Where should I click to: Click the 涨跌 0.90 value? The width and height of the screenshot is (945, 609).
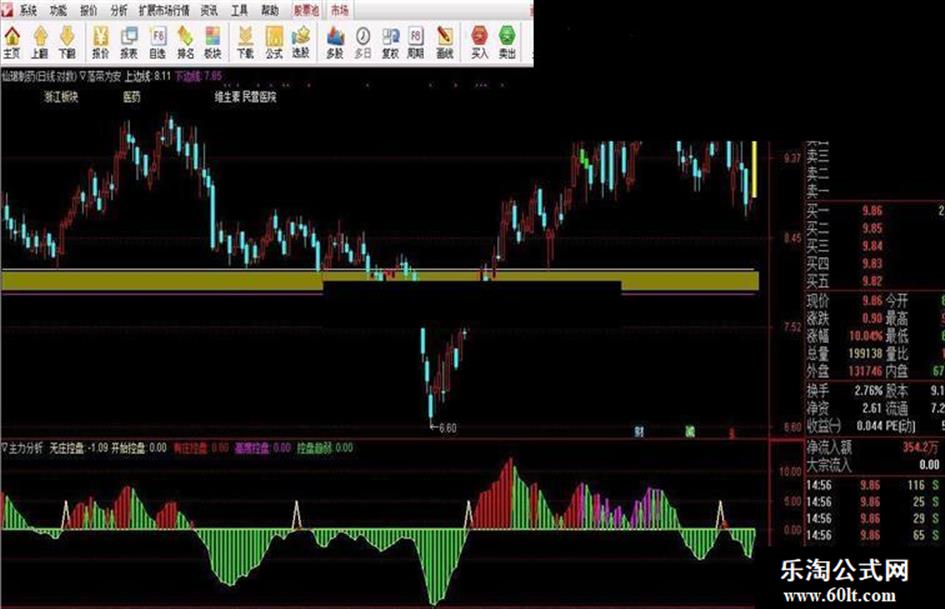click(871, 318)
